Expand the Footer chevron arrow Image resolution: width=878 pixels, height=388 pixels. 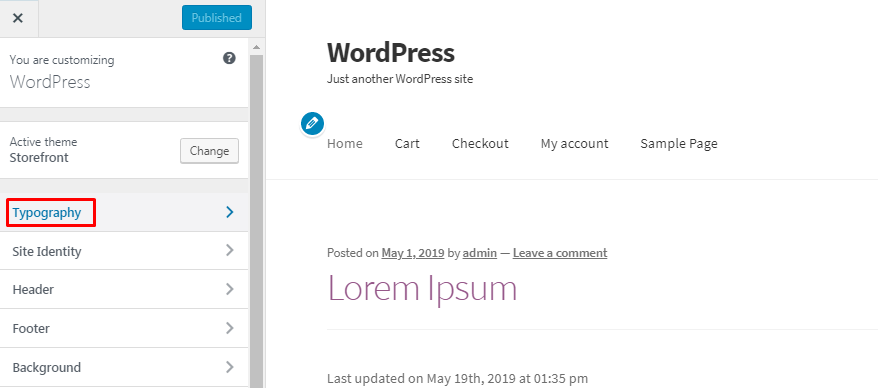point(230,328)
